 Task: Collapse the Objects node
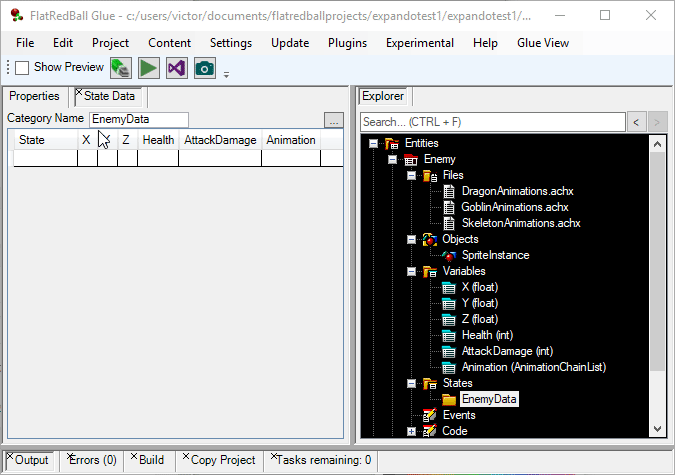tap(412, 239)
